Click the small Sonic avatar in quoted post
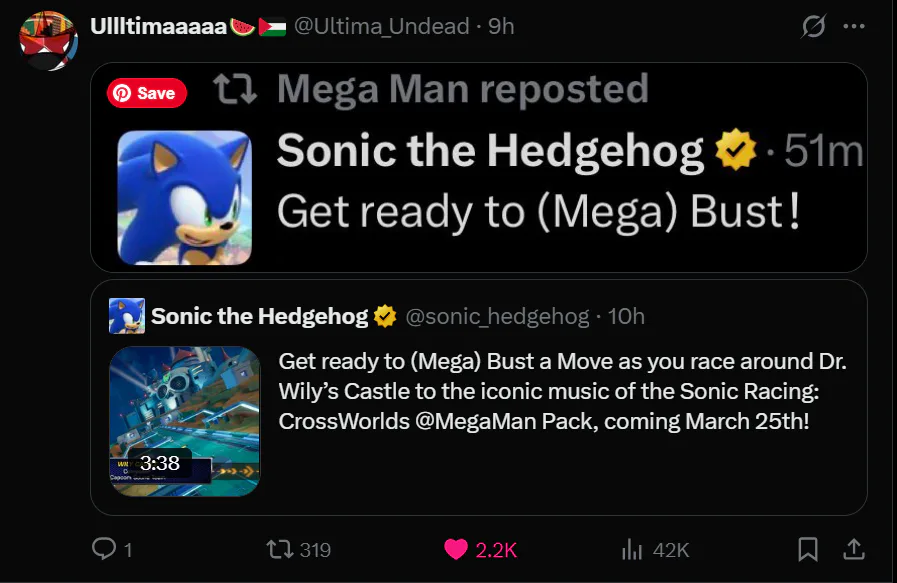The image size is (897, 583). point(127,316)
